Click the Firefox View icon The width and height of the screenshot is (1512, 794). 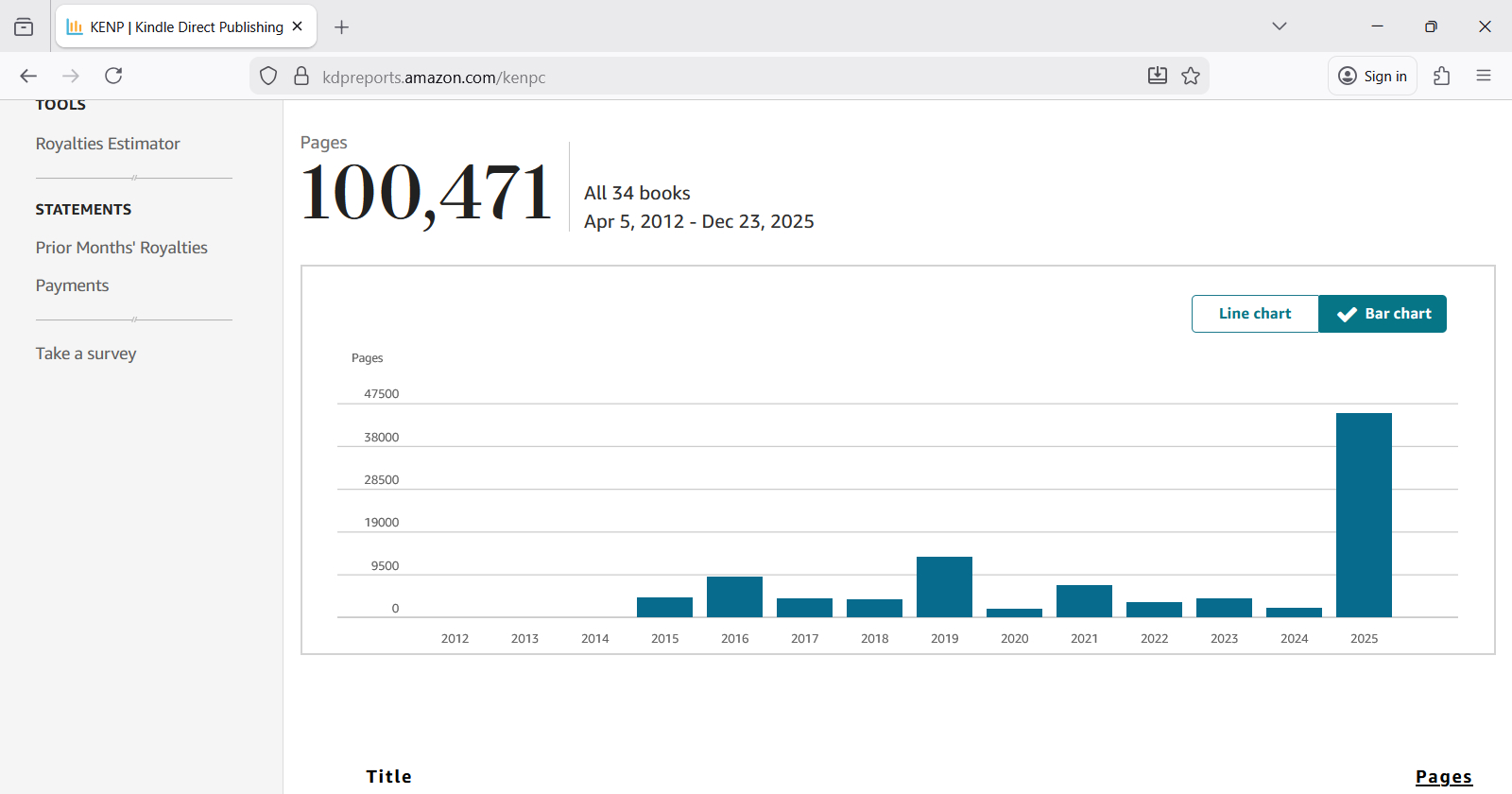pyautogui.click(x=24, y=27)
